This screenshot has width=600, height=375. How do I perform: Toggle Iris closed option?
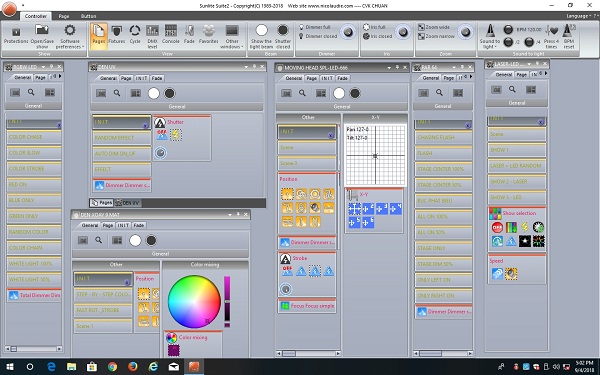click(x=377, y=36)
